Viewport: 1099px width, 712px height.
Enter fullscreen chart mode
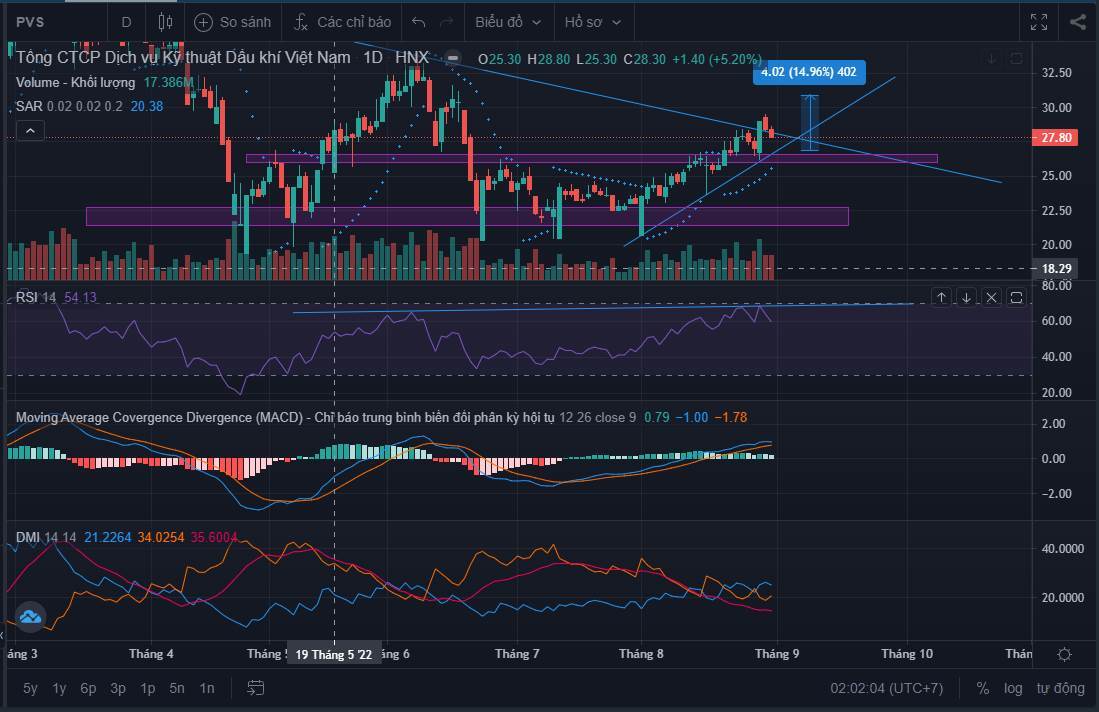click(x=1039, y=22)
